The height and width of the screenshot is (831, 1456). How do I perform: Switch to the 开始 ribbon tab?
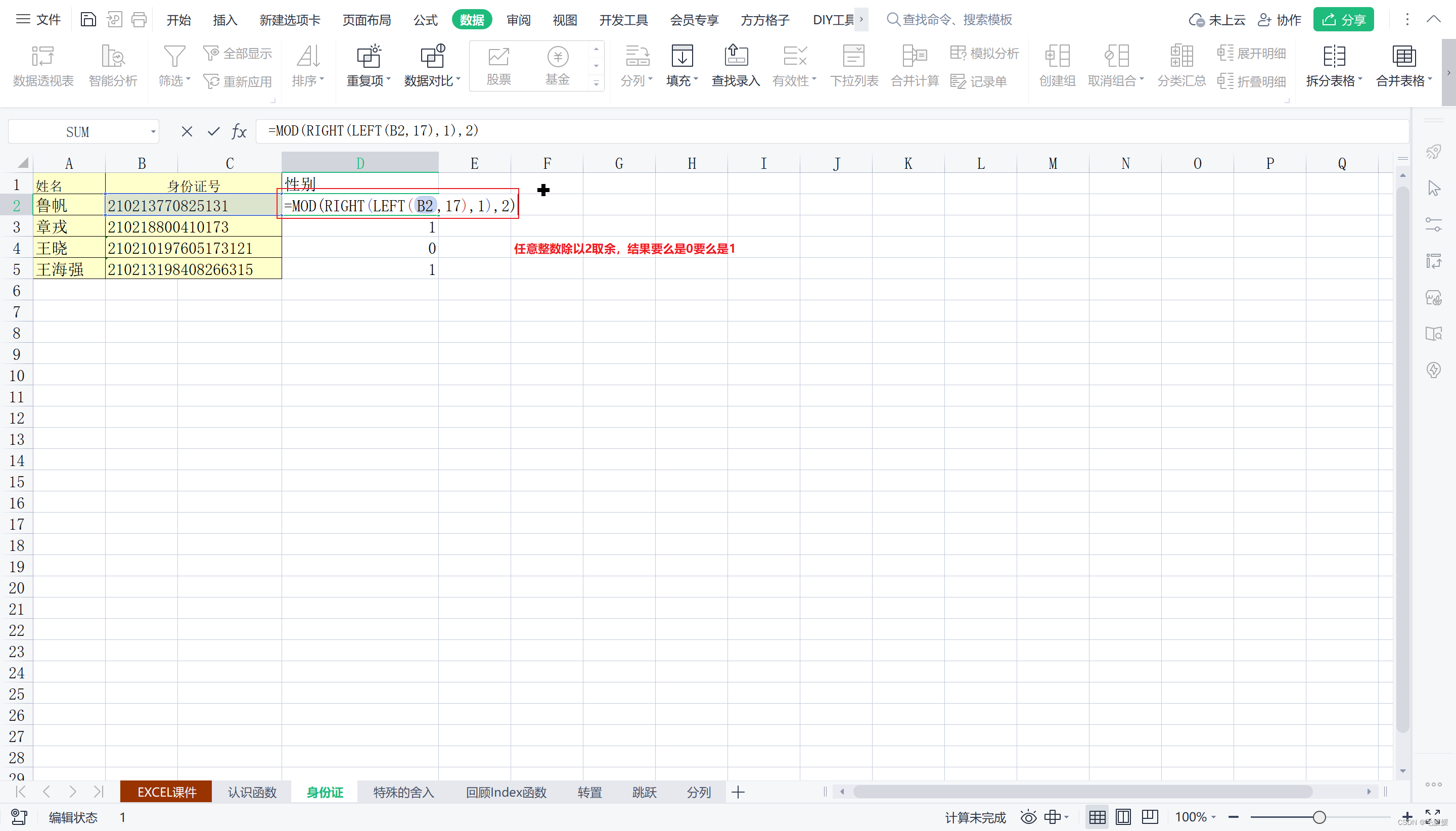click(178, 20)
